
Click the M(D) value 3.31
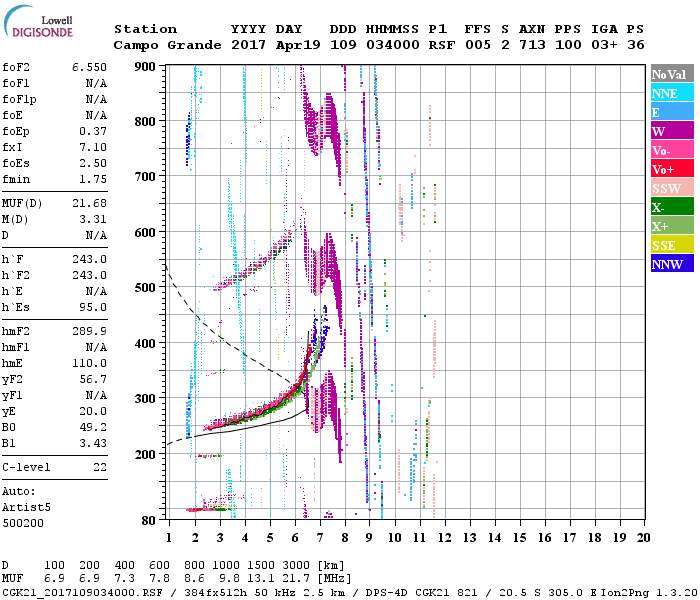click(x=93, y=219)
